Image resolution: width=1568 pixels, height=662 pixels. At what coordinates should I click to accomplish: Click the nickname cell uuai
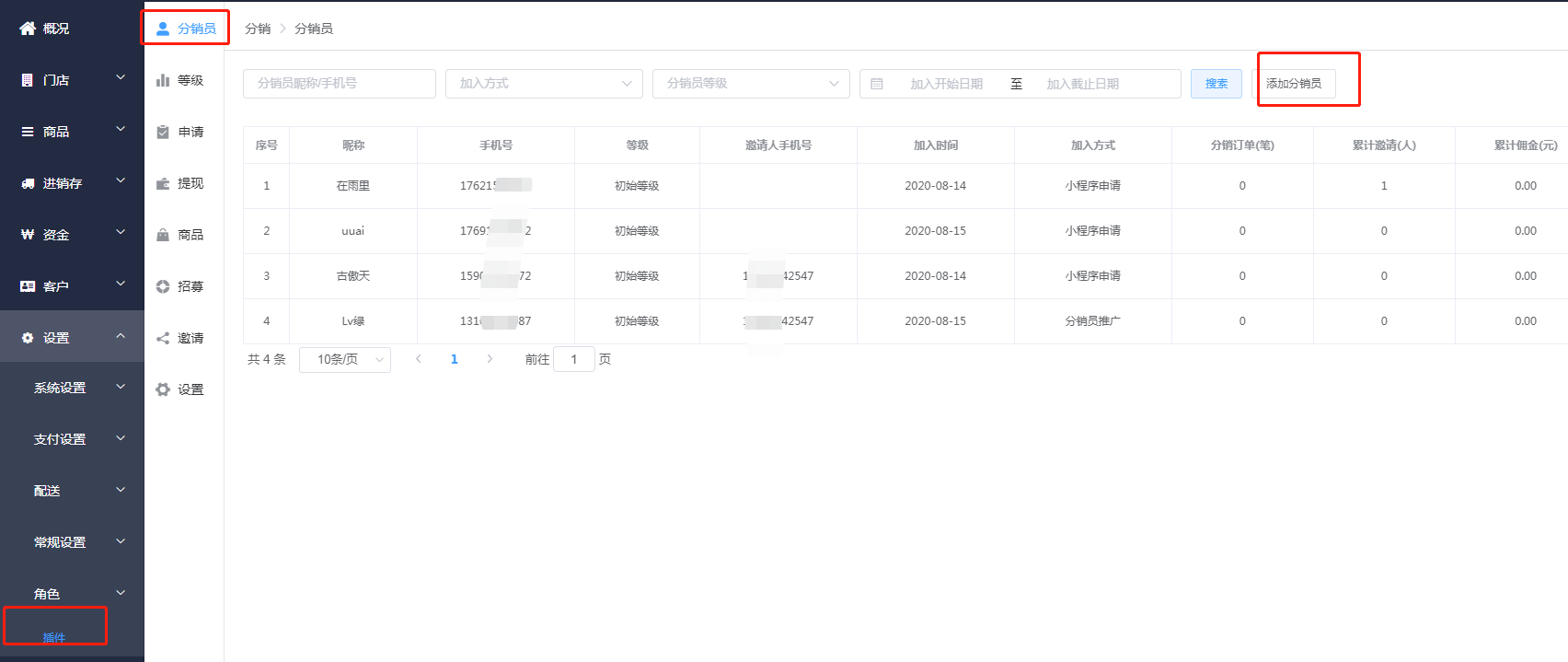353,231
